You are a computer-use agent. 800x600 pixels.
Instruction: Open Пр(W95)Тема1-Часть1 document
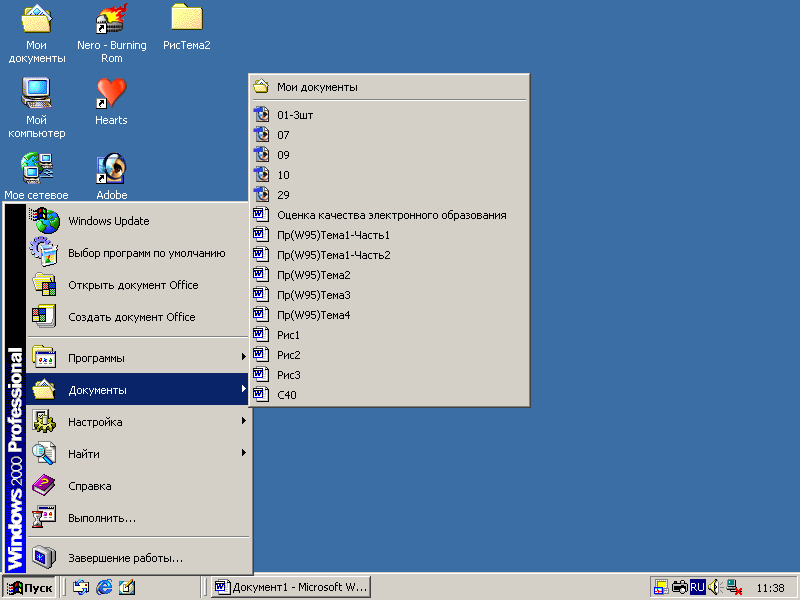click(x=389, y=235)
